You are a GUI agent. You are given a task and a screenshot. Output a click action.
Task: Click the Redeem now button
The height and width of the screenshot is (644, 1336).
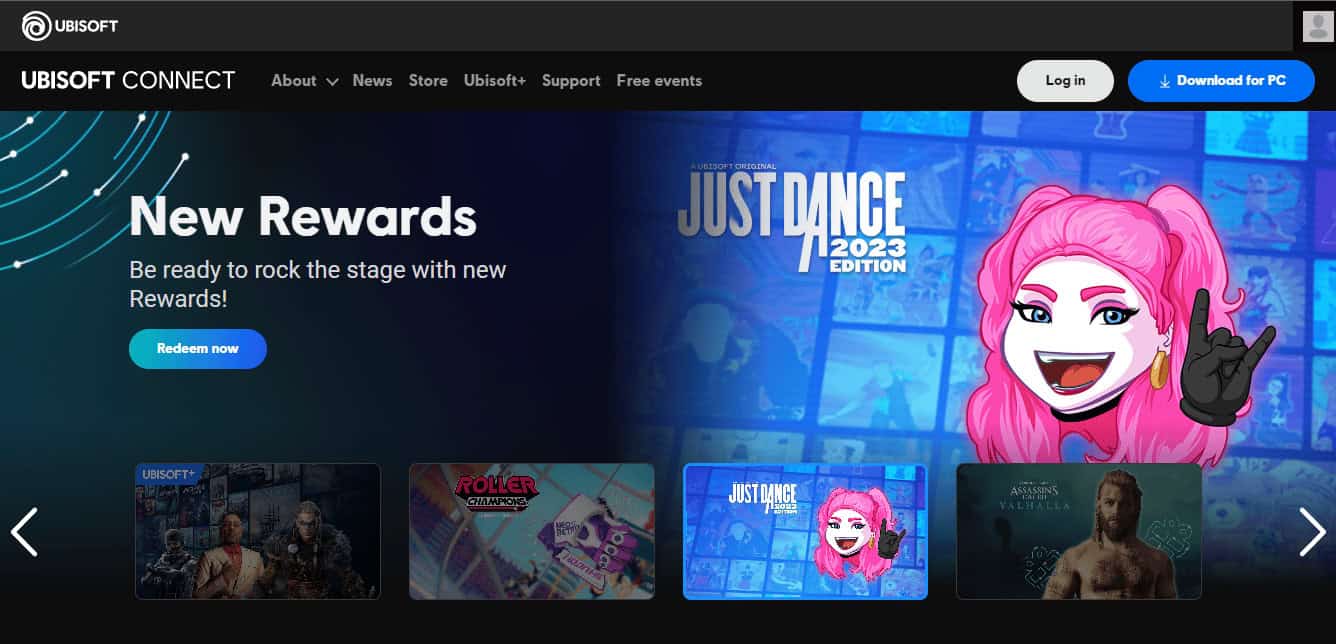point(198,348)
